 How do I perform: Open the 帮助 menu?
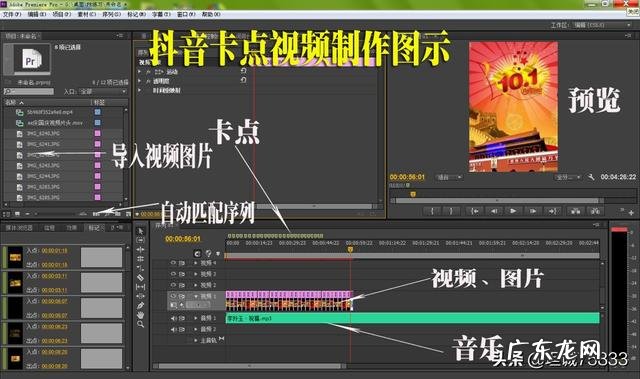(x=211, y=15)
